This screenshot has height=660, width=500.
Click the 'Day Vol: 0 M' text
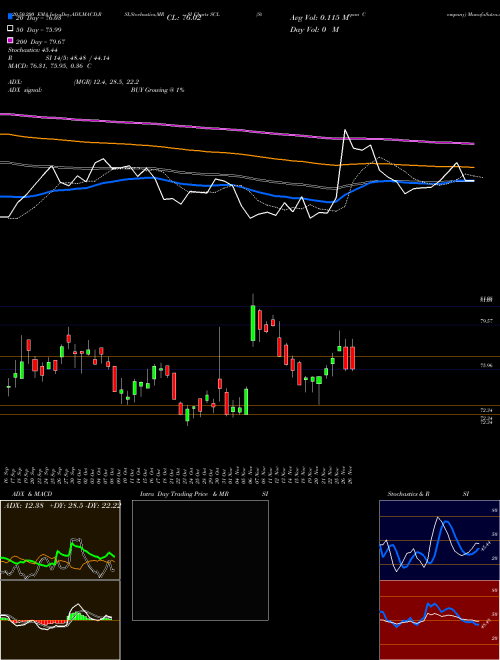[314, 30]
